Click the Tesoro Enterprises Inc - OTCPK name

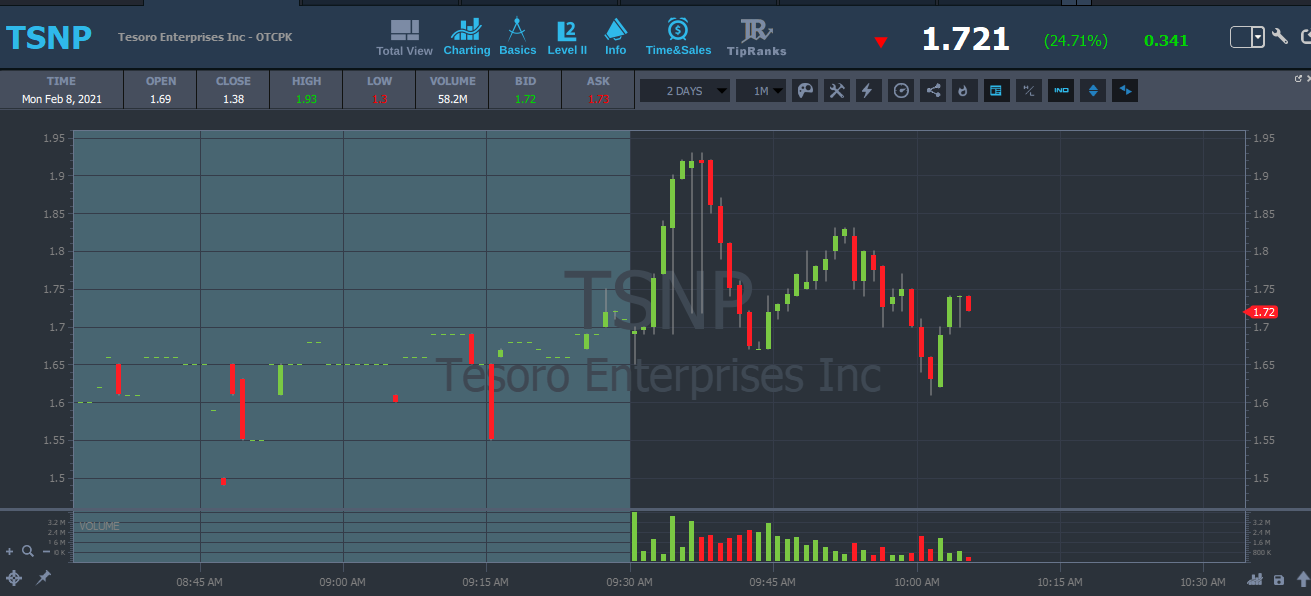(205, 38)
